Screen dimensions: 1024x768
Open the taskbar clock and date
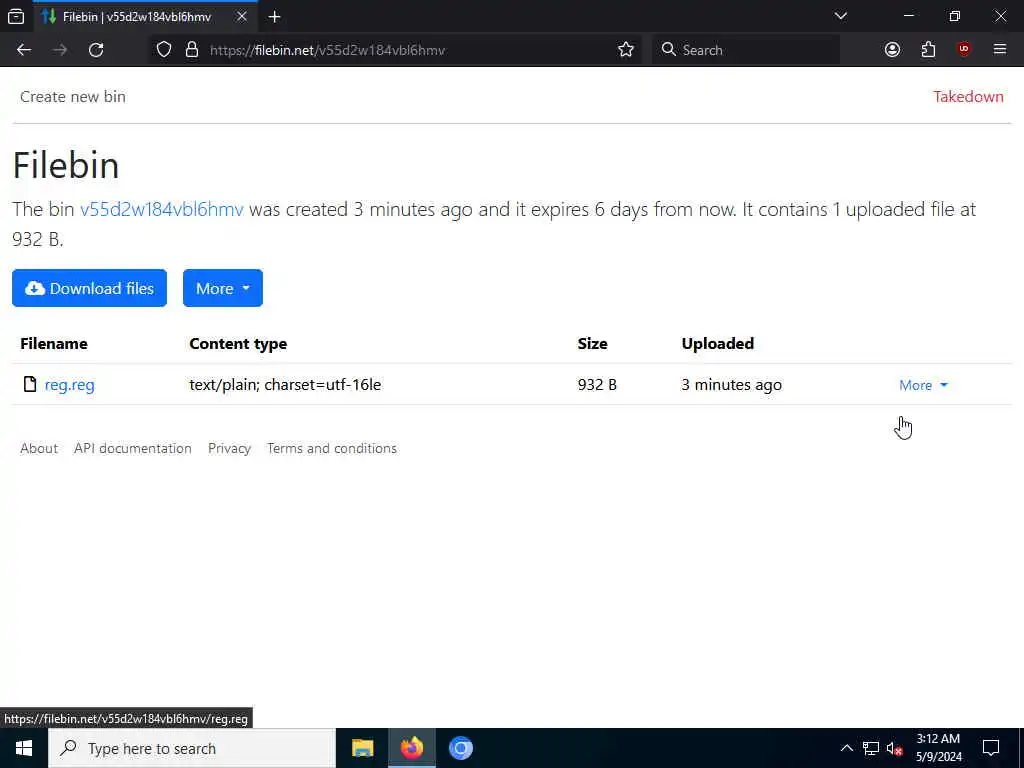(938, 748)
